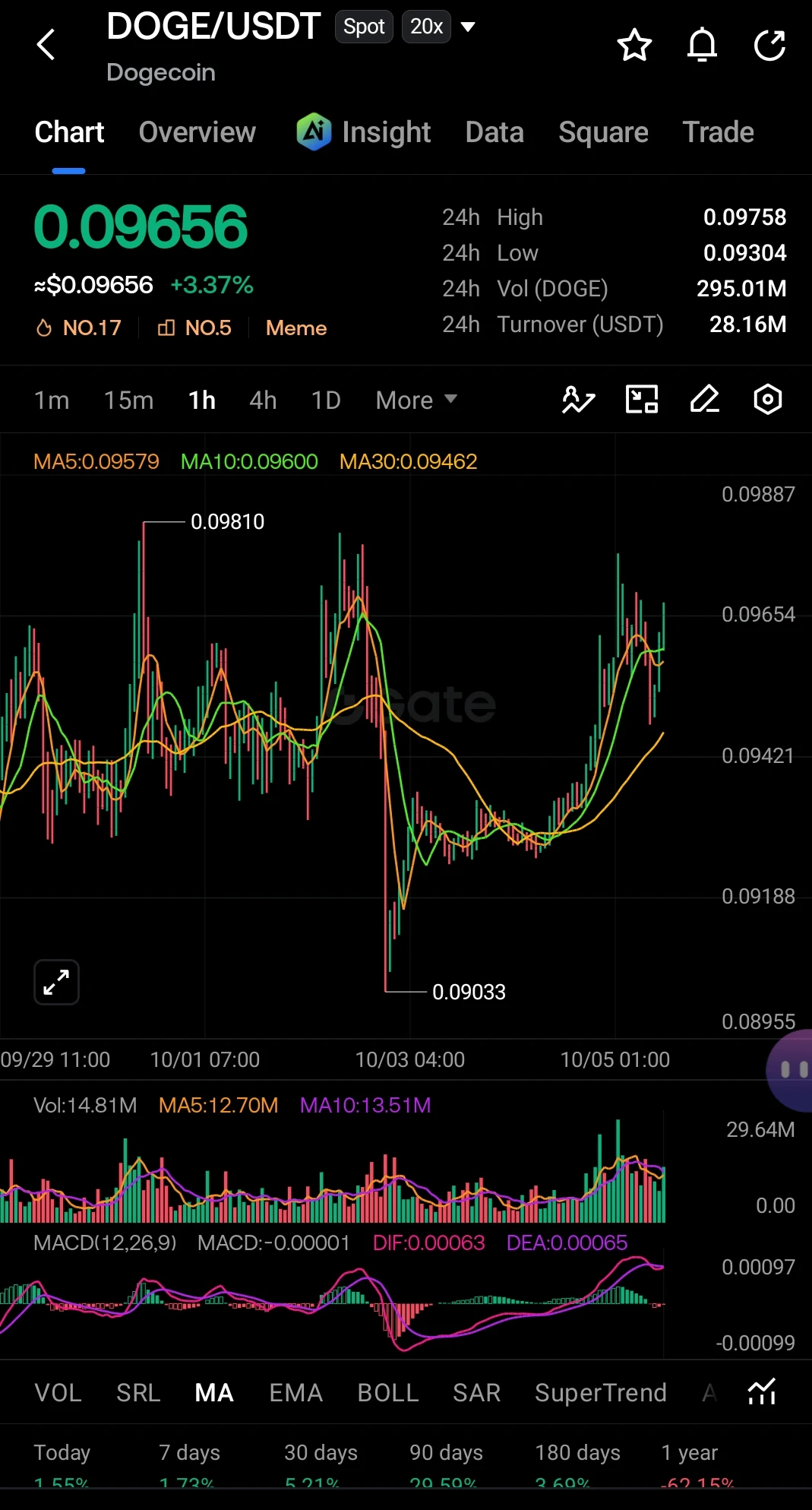Screen dimensions: 812x1510
Task: Tap the NO.5 ranking badge
Action: 194,328
